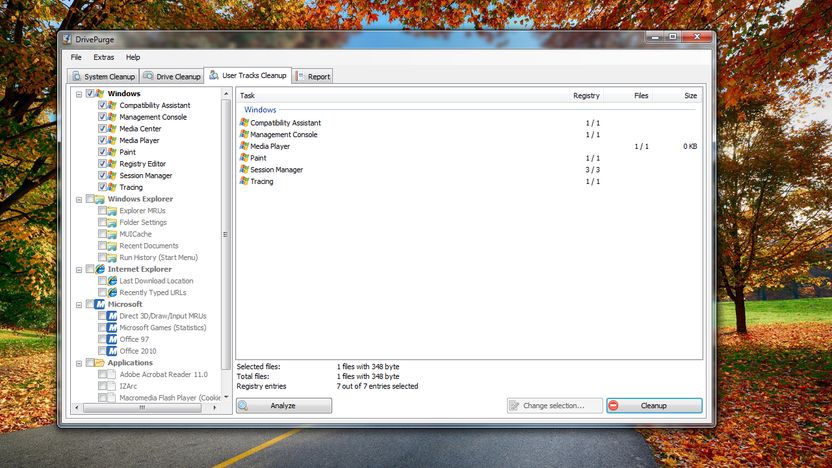
Task: Click the Windows Explorer folder icon in tree header
Action: tap(100, 199)
